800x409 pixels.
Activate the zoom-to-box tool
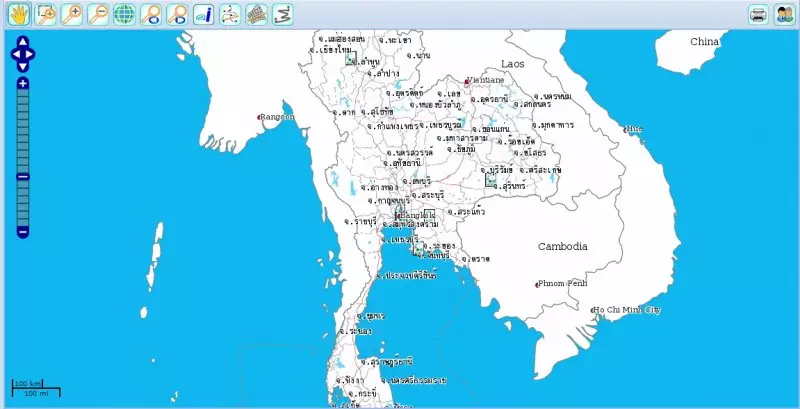[45, 14]
